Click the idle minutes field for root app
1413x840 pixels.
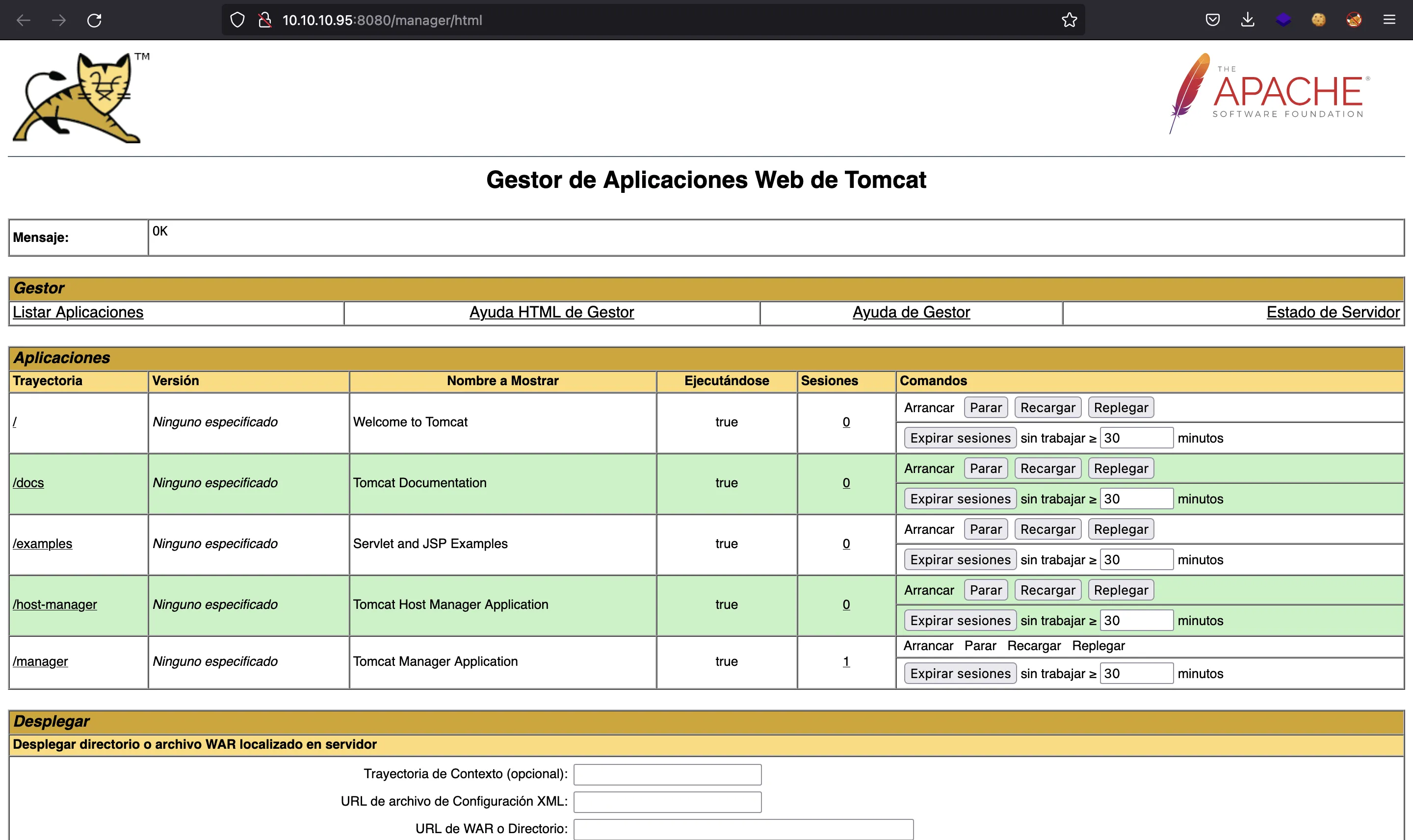pos(1136,438)
